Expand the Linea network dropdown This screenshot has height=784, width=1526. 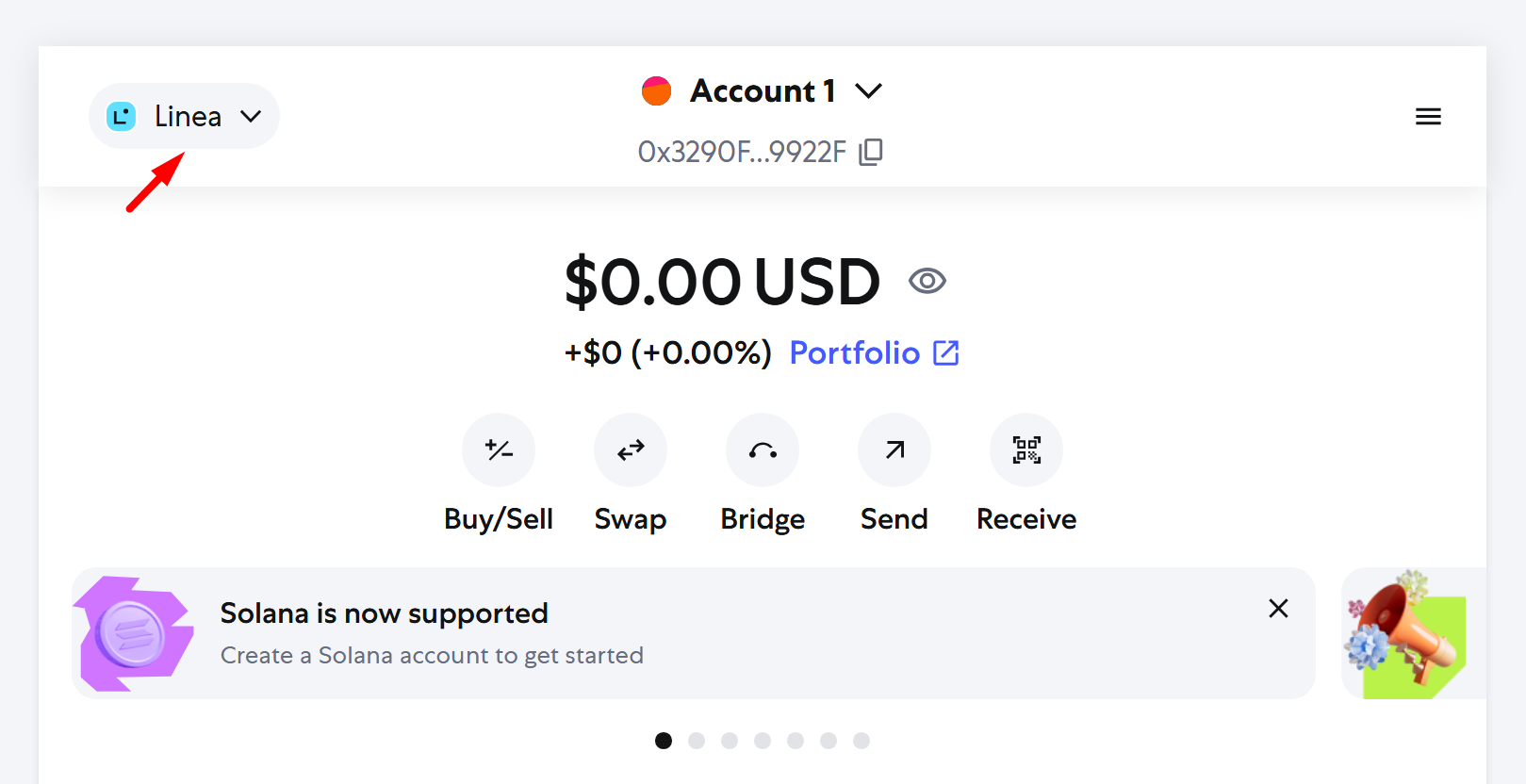pos(184,116)
